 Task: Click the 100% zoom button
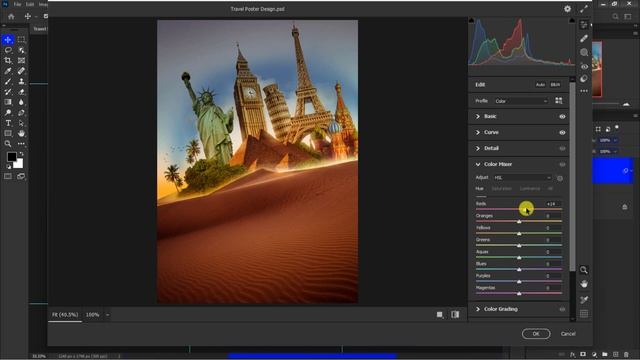coord(92,315)
